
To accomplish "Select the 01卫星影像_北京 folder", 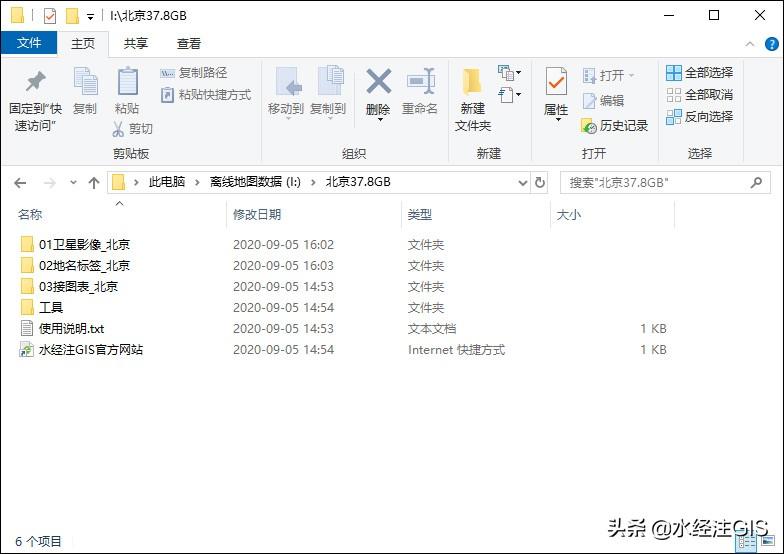I will 84,245.
